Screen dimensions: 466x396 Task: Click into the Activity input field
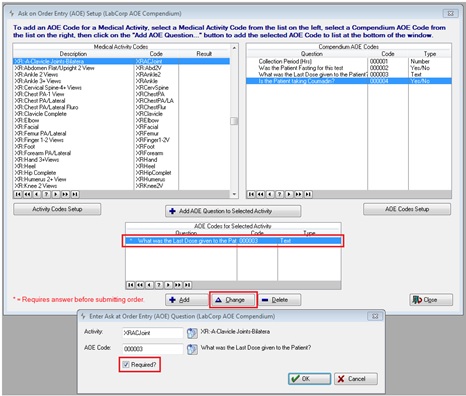(x=153, y=333)
